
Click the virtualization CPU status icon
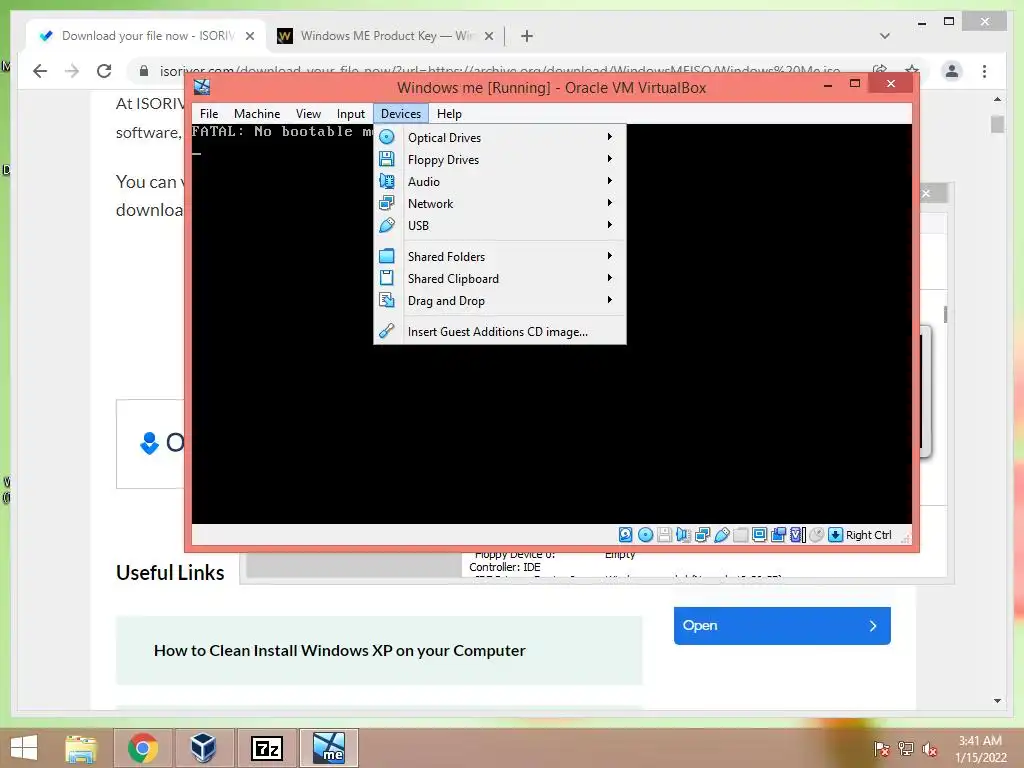pos(797,535)
